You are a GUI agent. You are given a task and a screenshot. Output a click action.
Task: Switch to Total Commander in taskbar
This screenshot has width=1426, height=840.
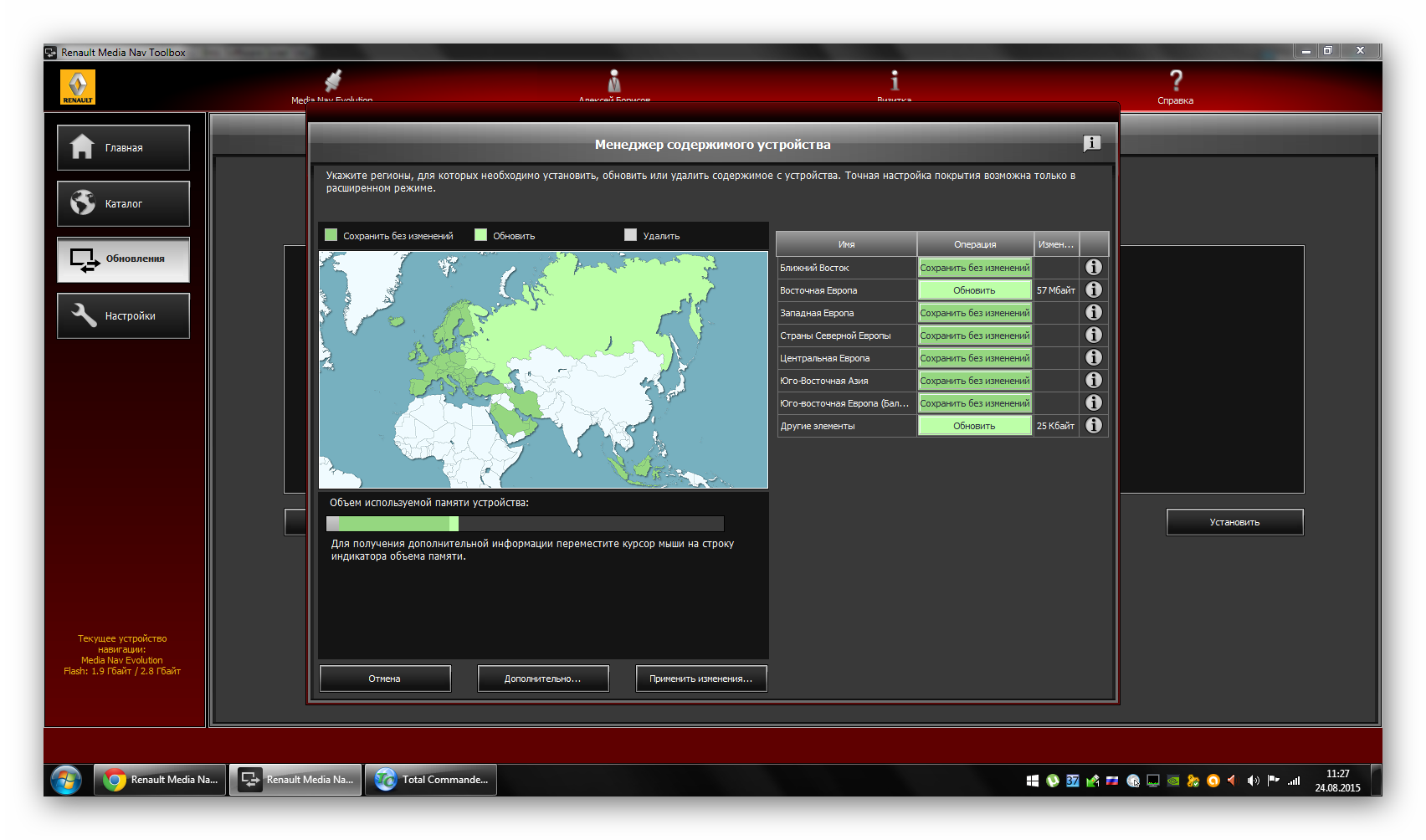(x=431, y=780)
